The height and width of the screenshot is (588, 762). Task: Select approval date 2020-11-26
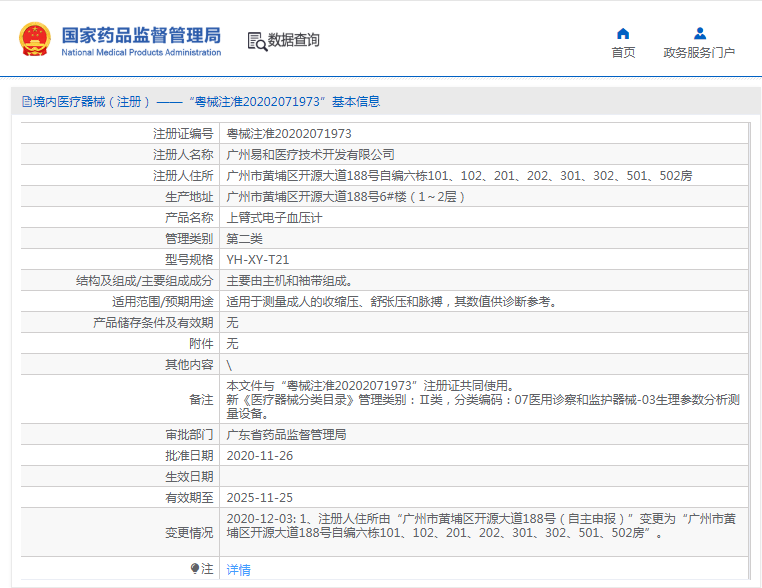click(260, 455)
